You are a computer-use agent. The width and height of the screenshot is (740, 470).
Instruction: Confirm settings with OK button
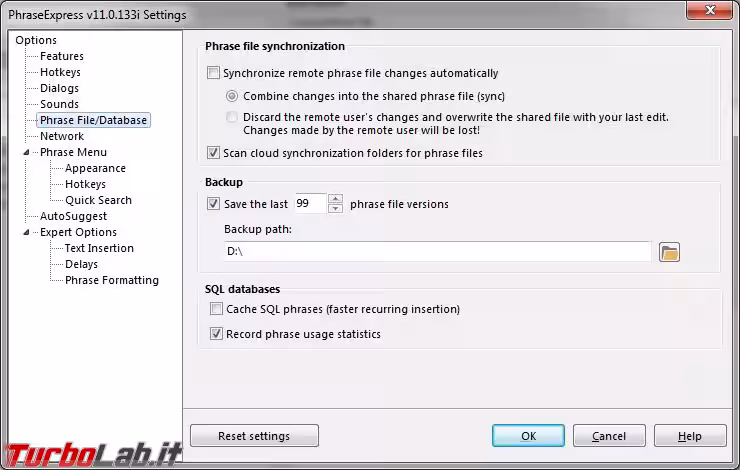click(528, 436)
